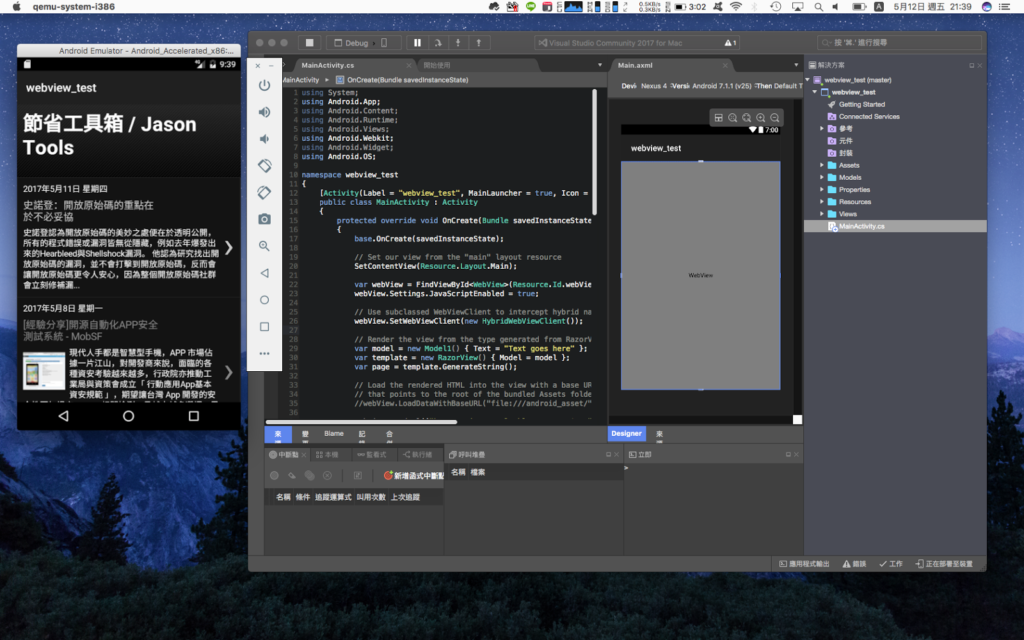
Task: Click the warning indicator in status bar
Action: coord(854,564)
